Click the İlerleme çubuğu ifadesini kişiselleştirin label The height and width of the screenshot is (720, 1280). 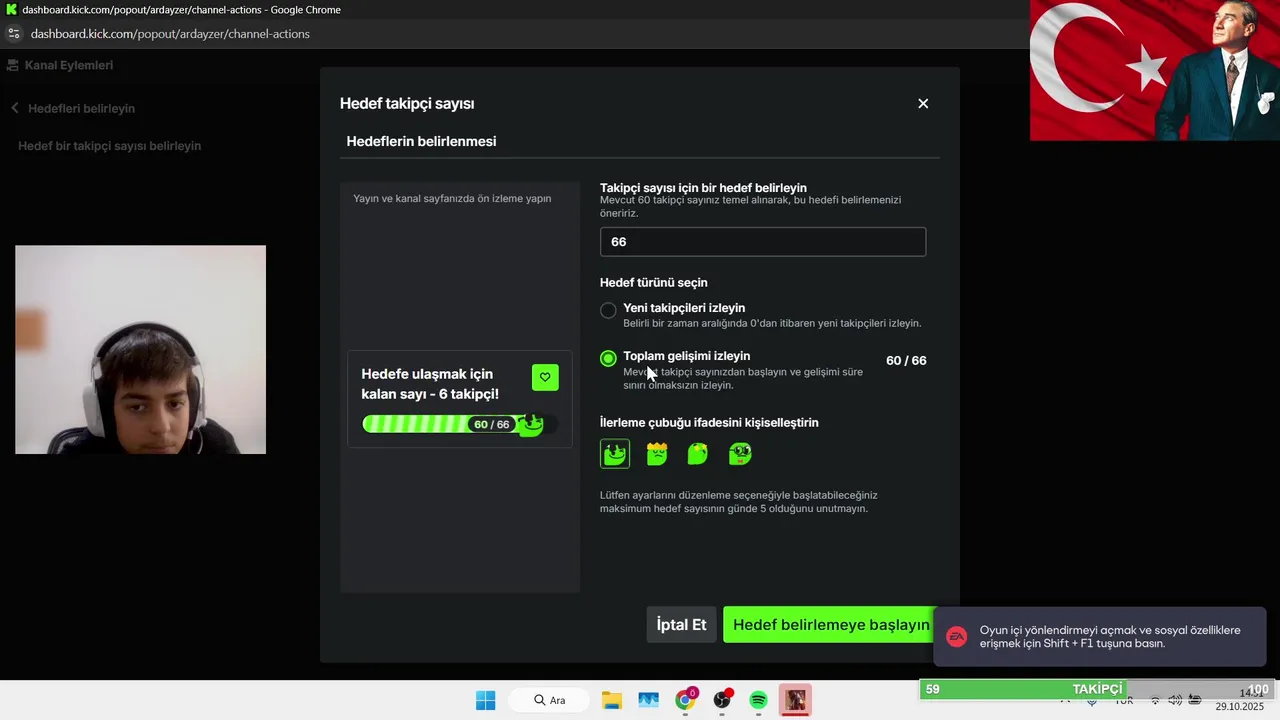(x=709, y=423)
